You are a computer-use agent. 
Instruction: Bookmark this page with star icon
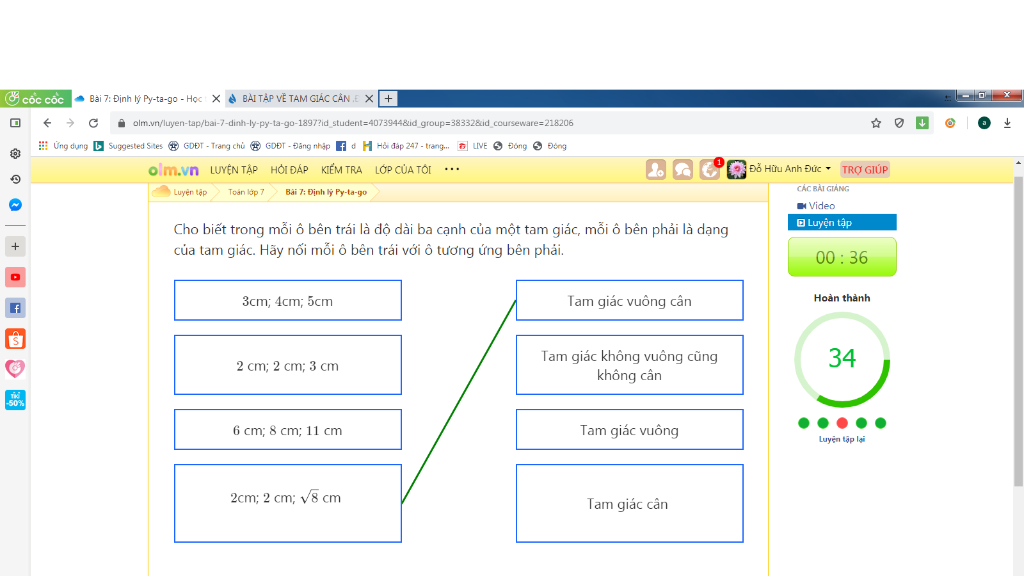tap(876, 123)
